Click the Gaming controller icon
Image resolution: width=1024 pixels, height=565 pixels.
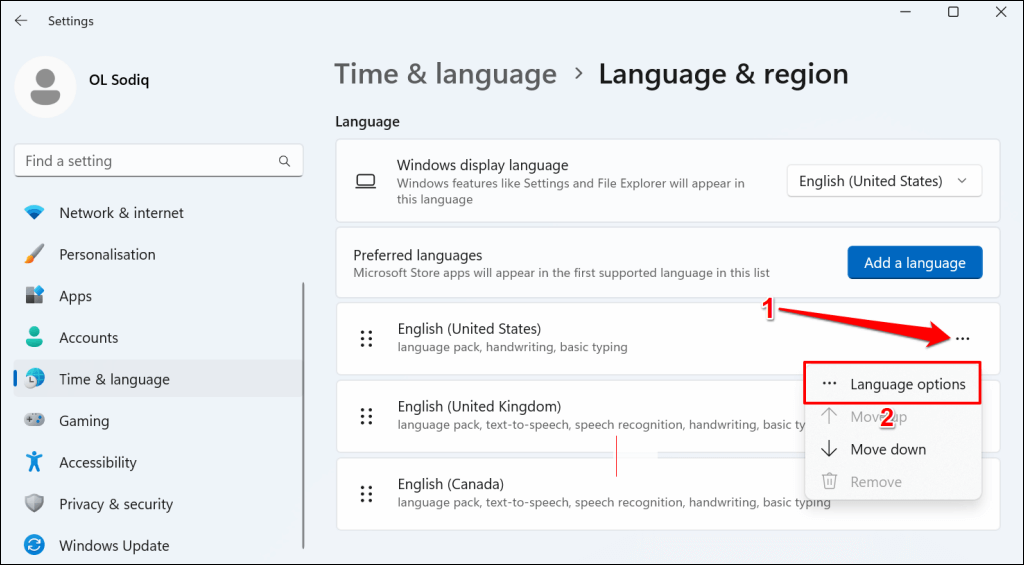coord(35,421)
